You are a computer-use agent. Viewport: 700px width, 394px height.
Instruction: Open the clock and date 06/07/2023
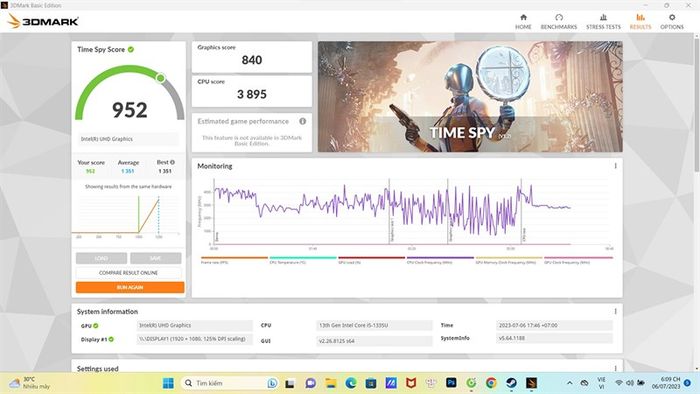666,383
